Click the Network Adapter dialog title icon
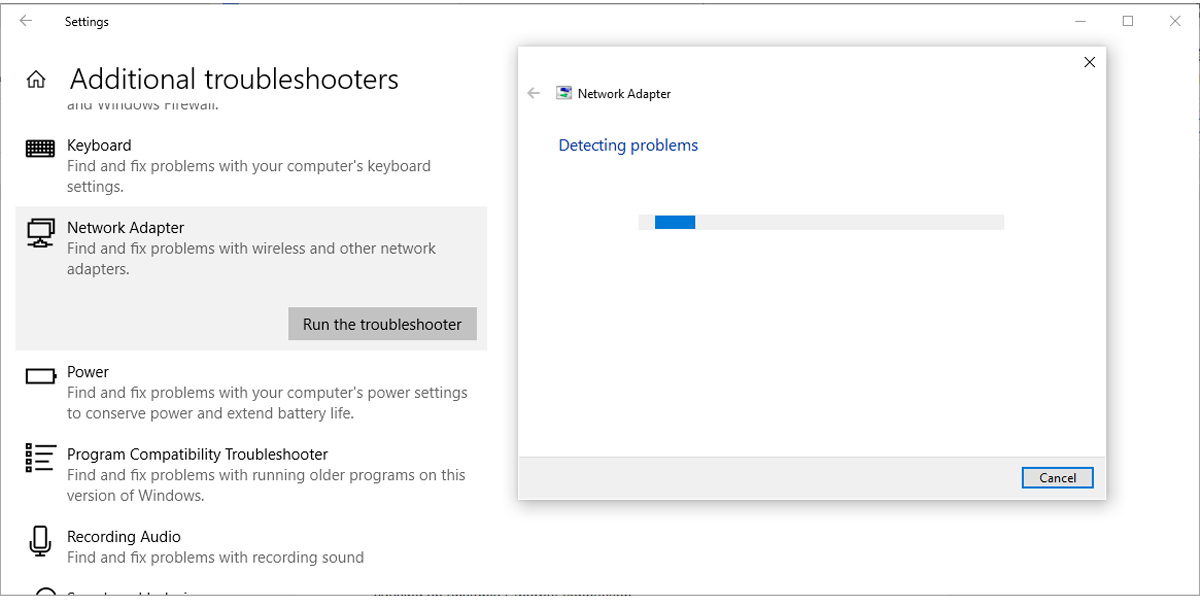The width and height of the screenshot is (1200, 600). pyautogui.click(x=564, y=93)
